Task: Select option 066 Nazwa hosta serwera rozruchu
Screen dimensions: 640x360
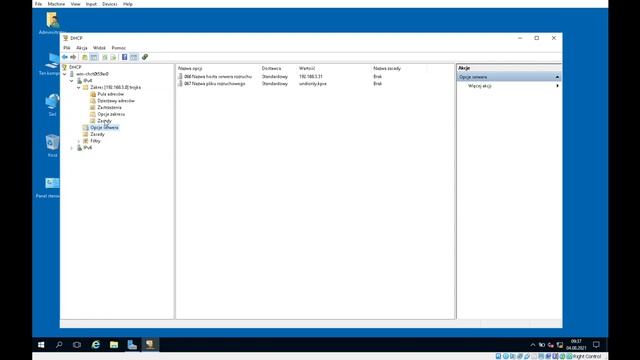Action: tap(218, 77)
